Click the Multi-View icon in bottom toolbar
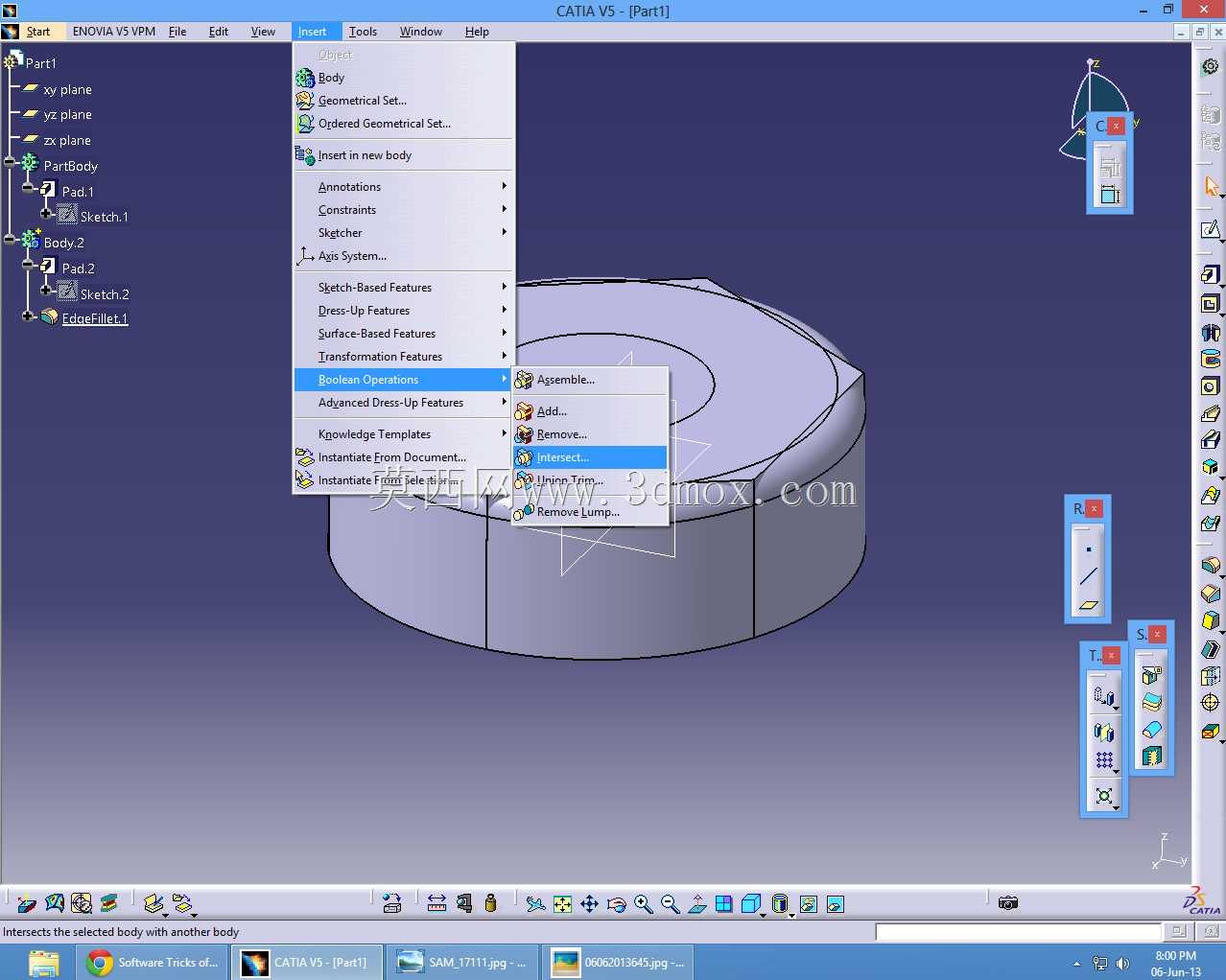Viewport: 1226px width, 980px height. click(724, 903)
